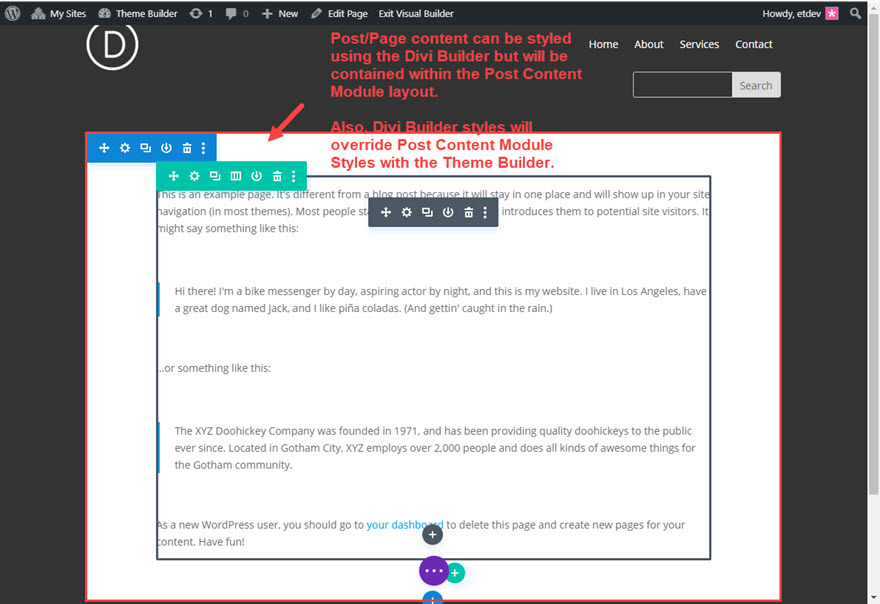The height and width of the screenshot is (604, 880).
Task: Click the WordPress logo in admin bar
Action: point(12,13)
